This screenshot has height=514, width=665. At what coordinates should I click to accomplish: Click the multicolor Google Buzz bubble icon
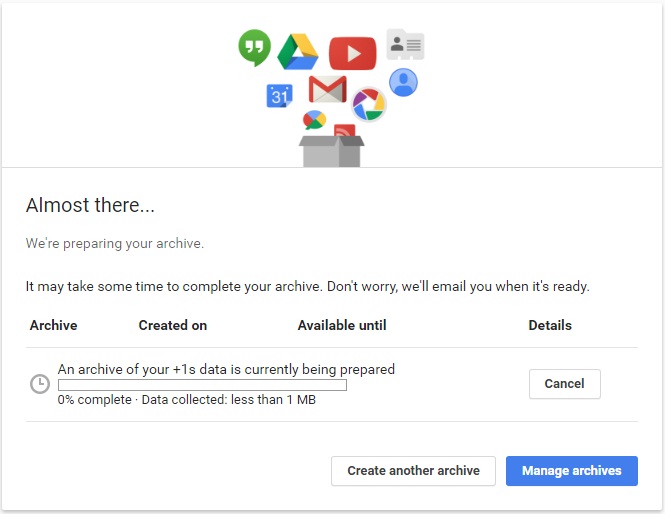314,120
